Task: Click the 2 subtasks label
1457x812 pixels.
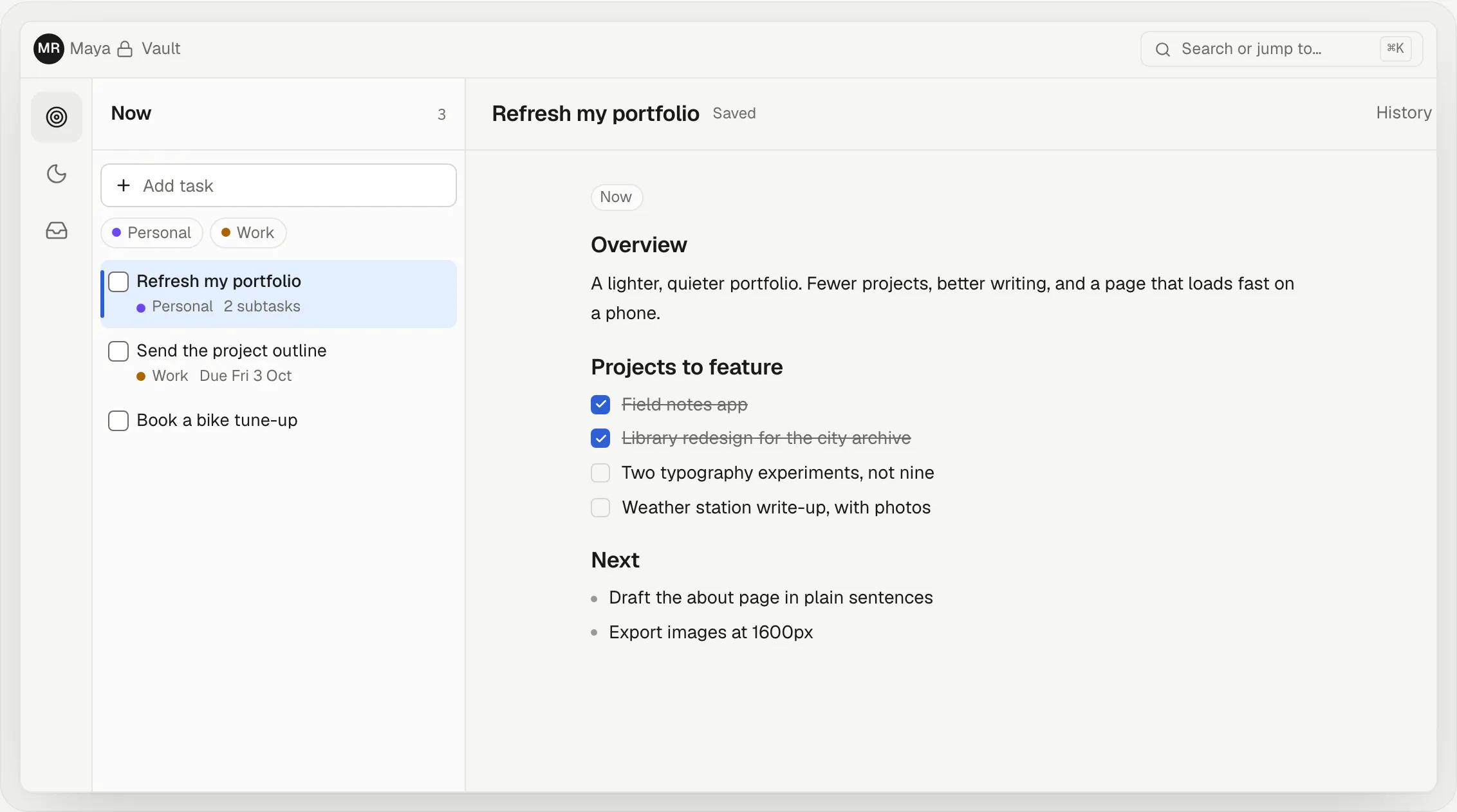Action: 262,306
